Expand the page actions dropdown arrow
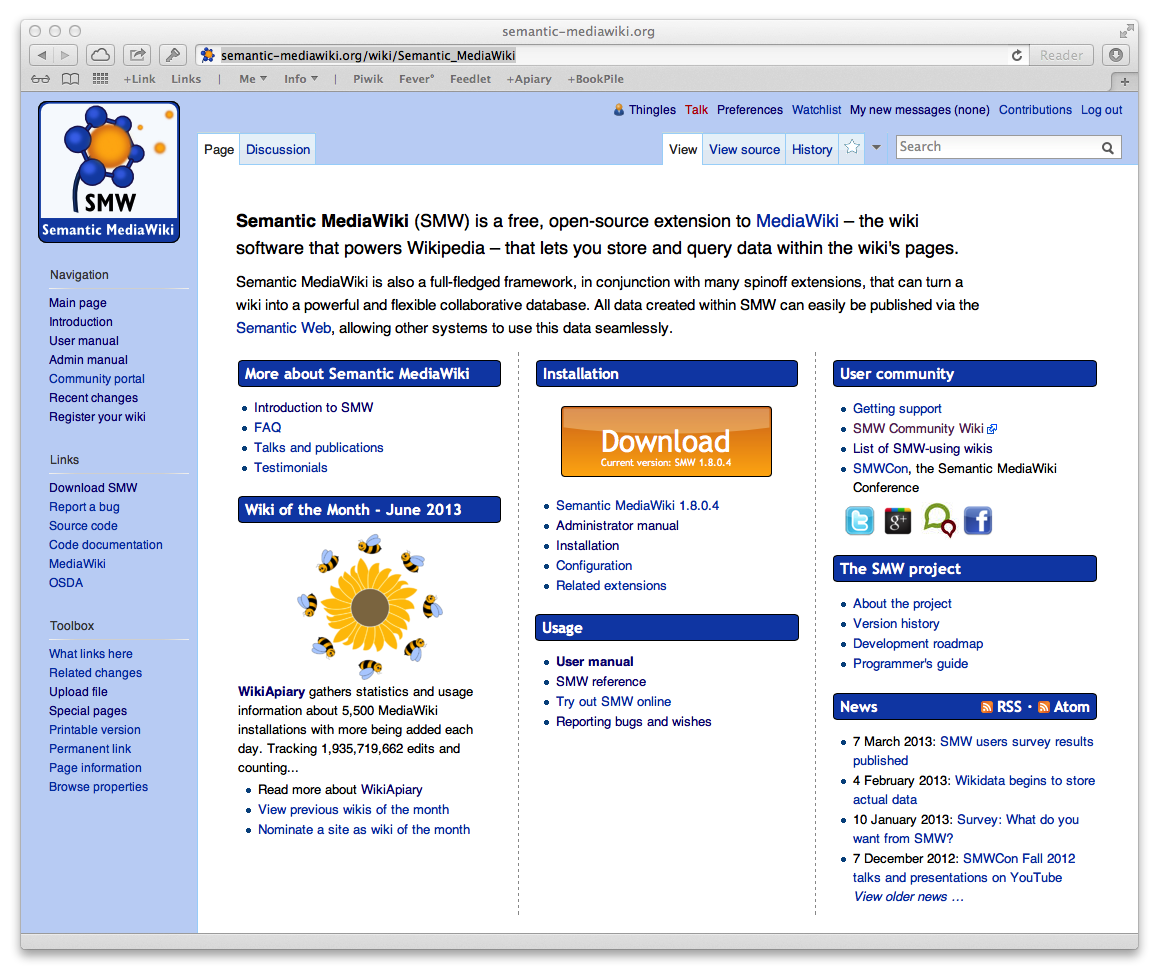1161x972 pixels. pyautogui.click(x=876, y=147)
